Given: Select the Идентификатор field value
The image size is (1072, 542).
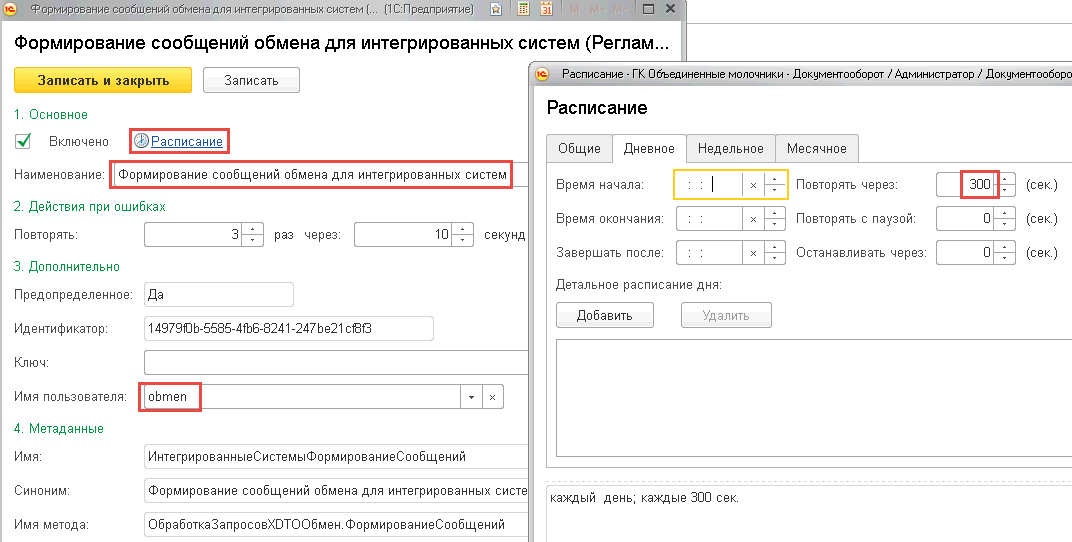Looking at the screenshot, I should click(x=289, y=329).
